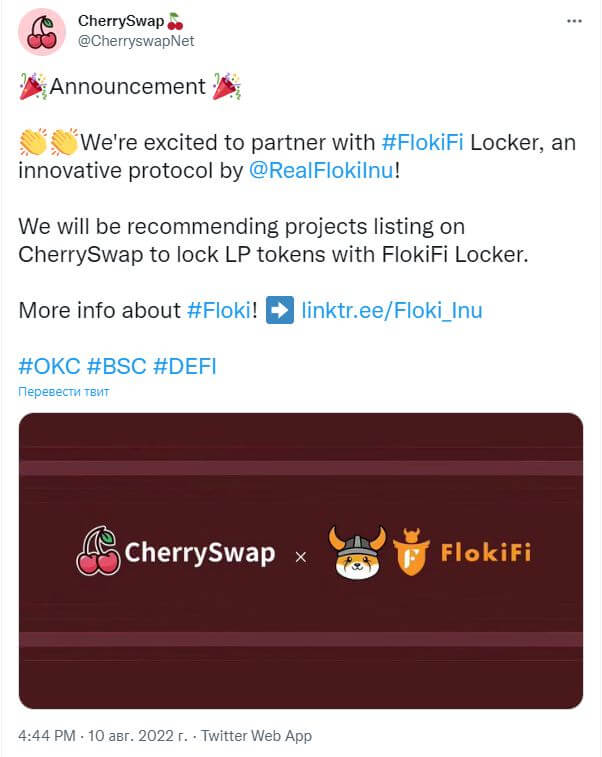
Task: Open the three-dot more options menu
Action: (574, 21)
